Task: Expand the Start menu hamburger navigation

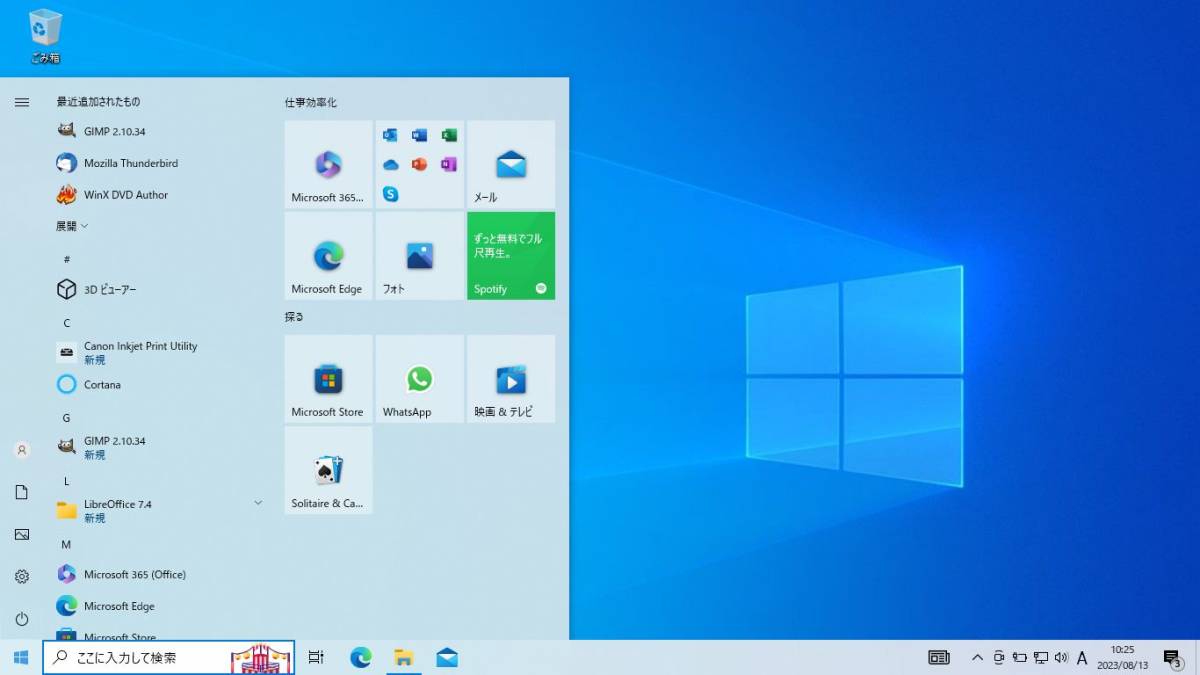Action: click(22, 102)
